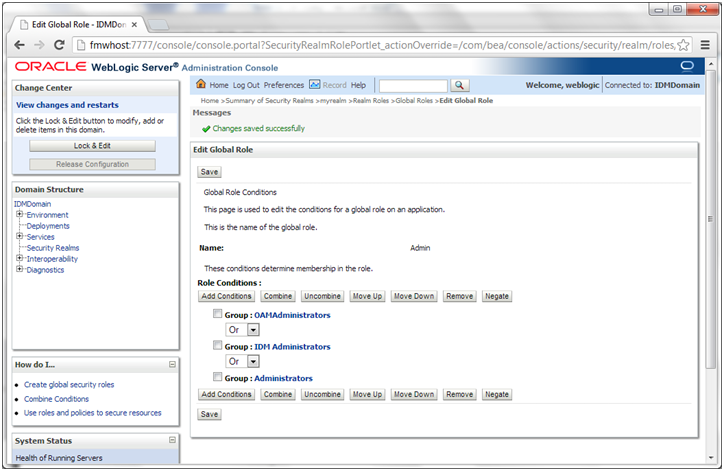Click the top Remove button
Viewport: 724px width, 471px height.
click(x=459, y=296)
